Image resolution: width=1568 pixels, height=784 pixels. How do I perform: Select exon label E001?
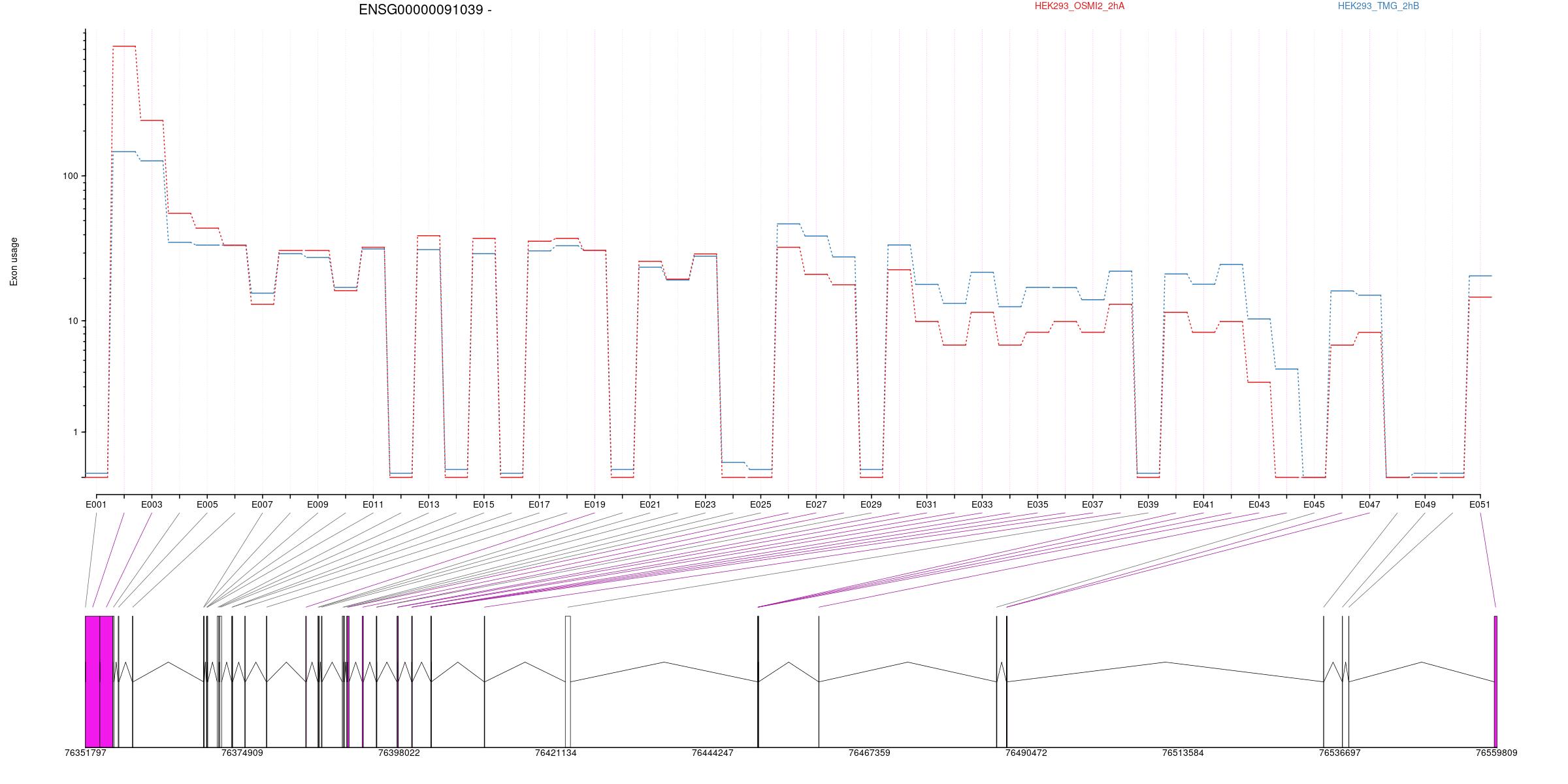coord(96,504)
